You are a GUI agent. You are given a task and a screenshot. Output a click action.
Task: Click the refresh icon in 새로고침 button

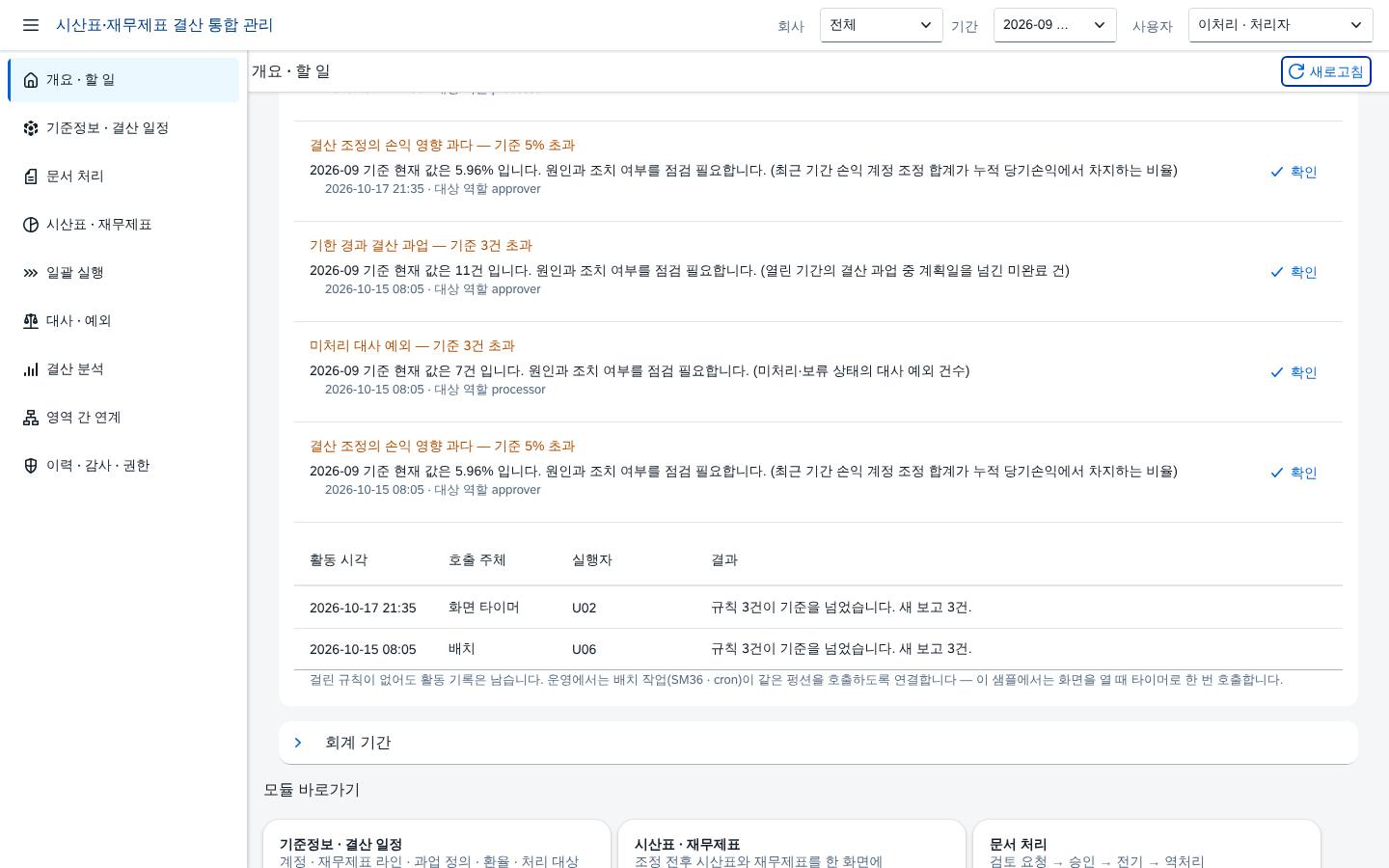[1296, 71]
